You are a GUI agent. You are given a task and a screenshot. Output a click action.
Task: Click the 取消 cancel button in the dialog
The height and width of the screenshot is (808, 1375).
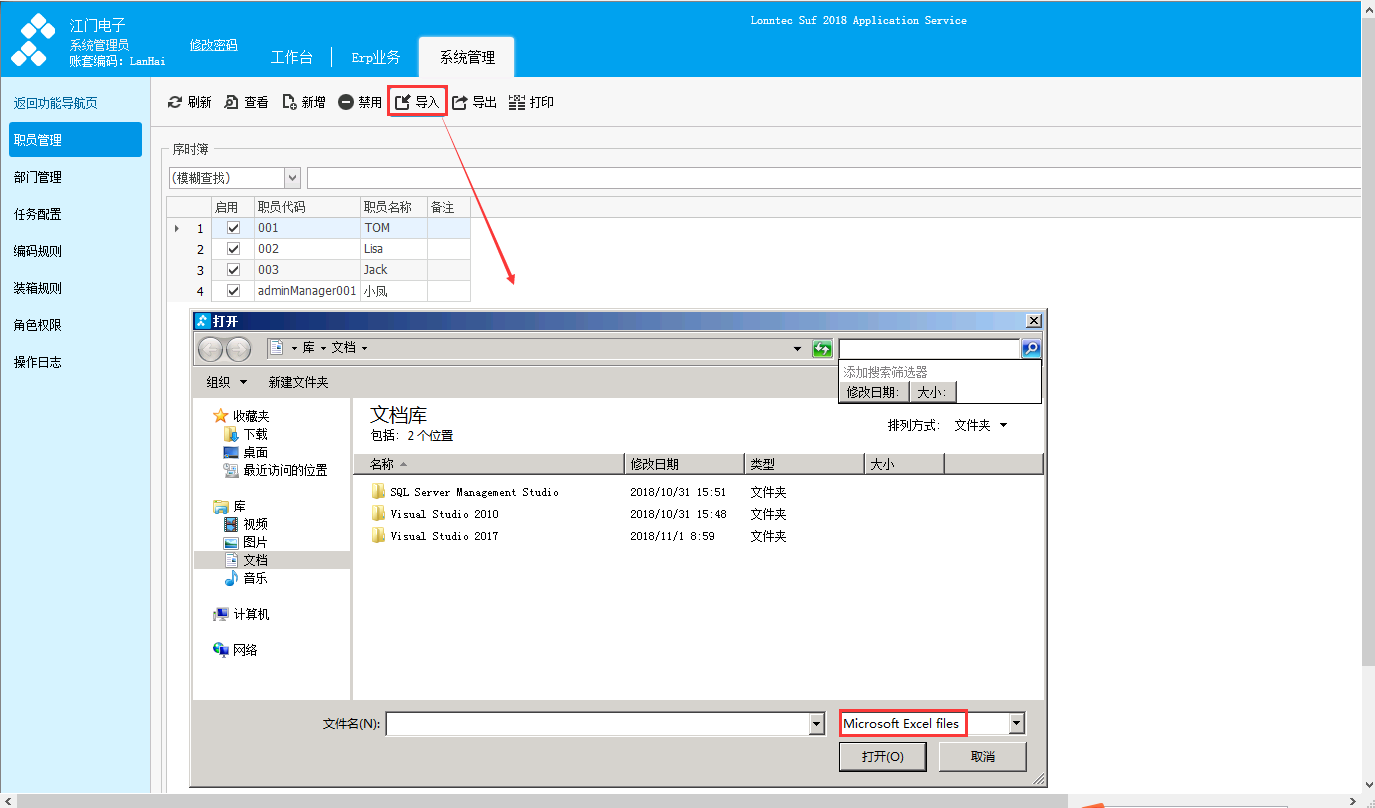983,757
